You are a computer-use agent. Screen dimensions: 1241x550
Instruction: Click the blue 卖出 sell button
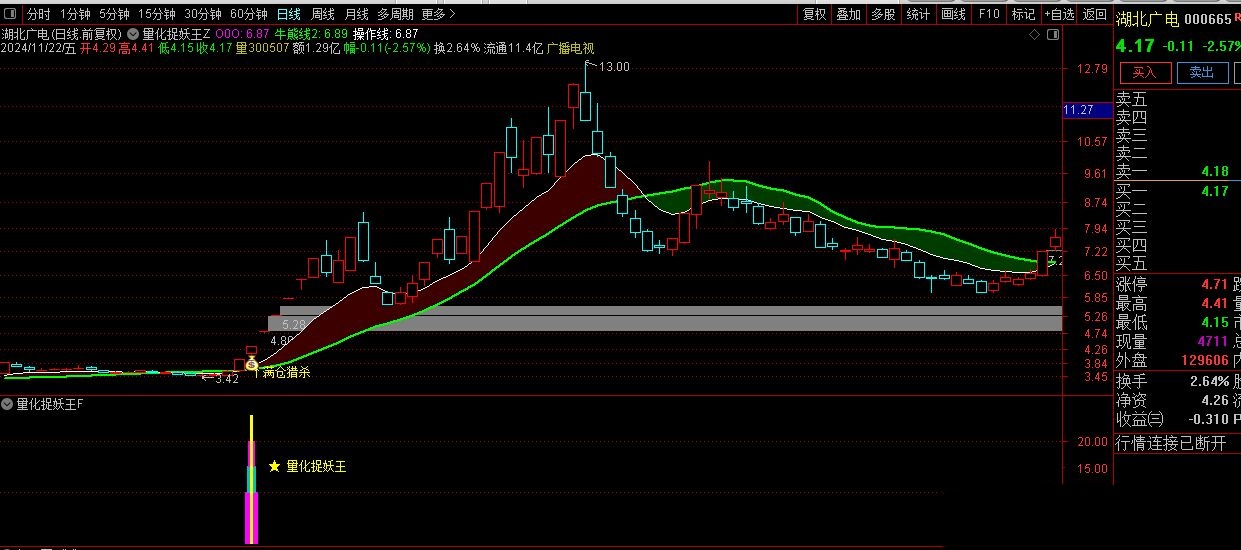1202,72
